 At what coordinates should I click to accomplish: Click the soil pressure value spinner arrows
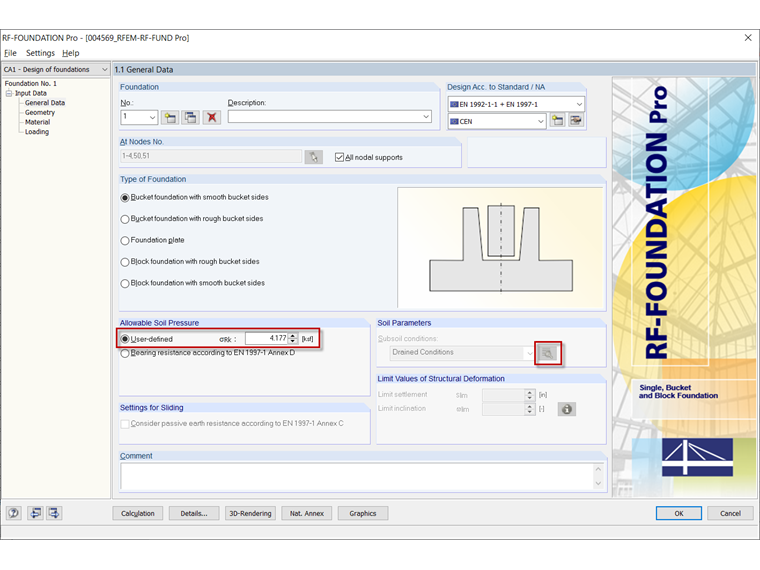293,338
